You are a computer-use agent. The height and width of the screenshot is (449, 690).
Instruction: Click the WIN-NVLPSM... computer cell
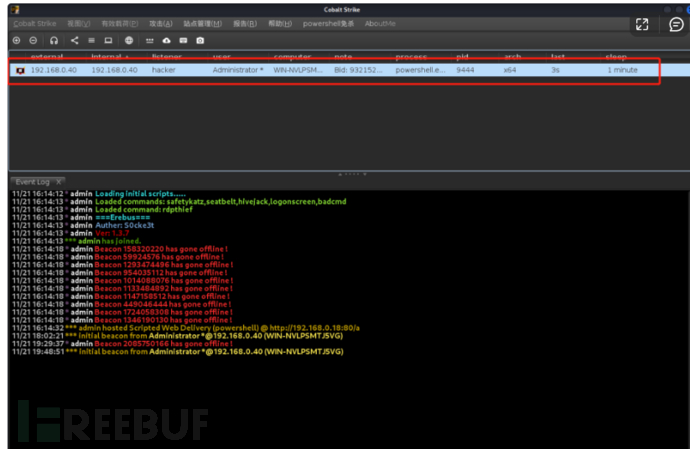(x=298, y=70)
